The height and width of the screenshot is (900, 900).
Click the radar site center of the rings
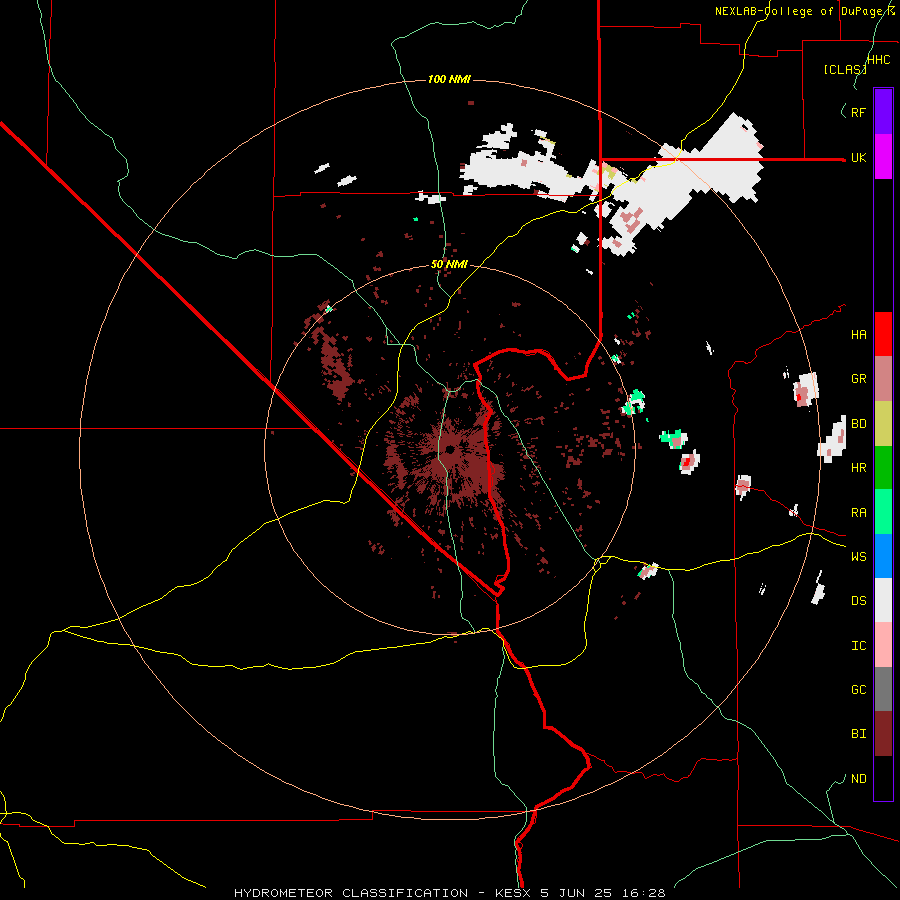450,449
